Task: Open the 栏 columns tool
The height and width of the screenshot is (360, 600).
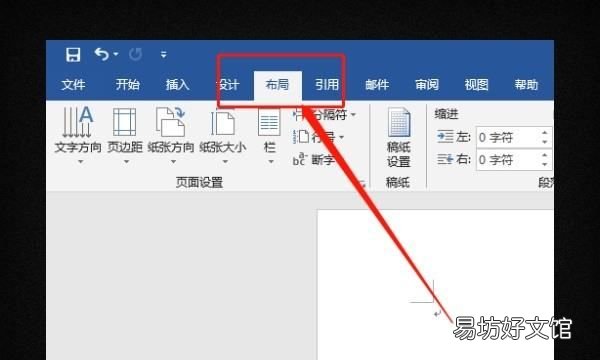Action: pyautogui.click(x=269, y=135)
